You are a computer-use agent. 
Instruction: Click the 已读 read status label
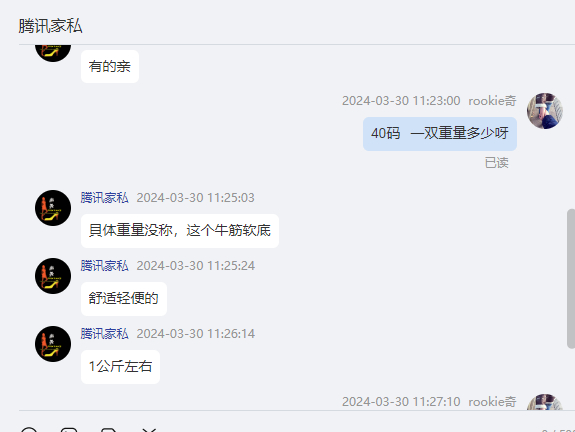click(497, 163)
